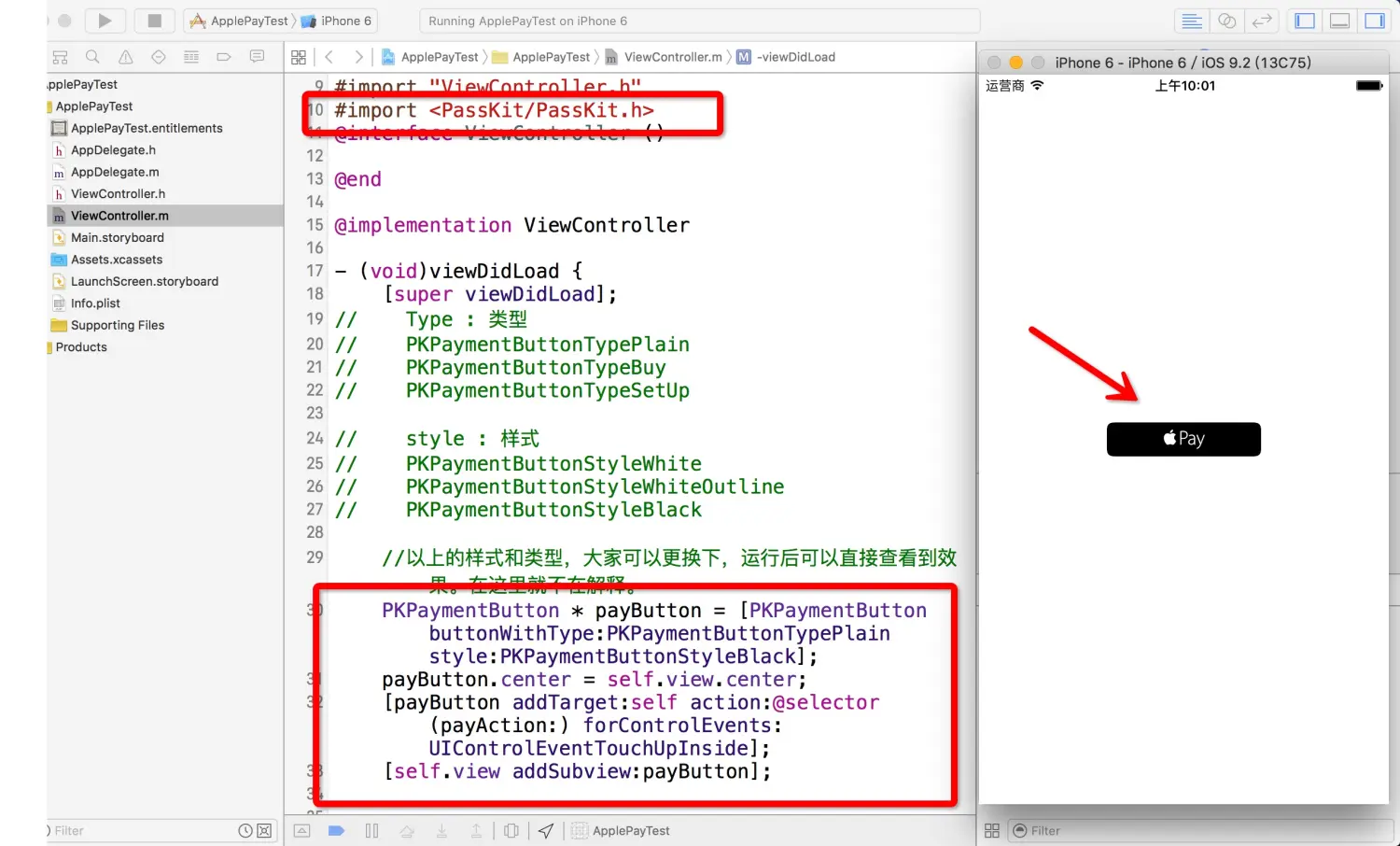
Task: Switch to the Version editor
Action: (1262, 21)
